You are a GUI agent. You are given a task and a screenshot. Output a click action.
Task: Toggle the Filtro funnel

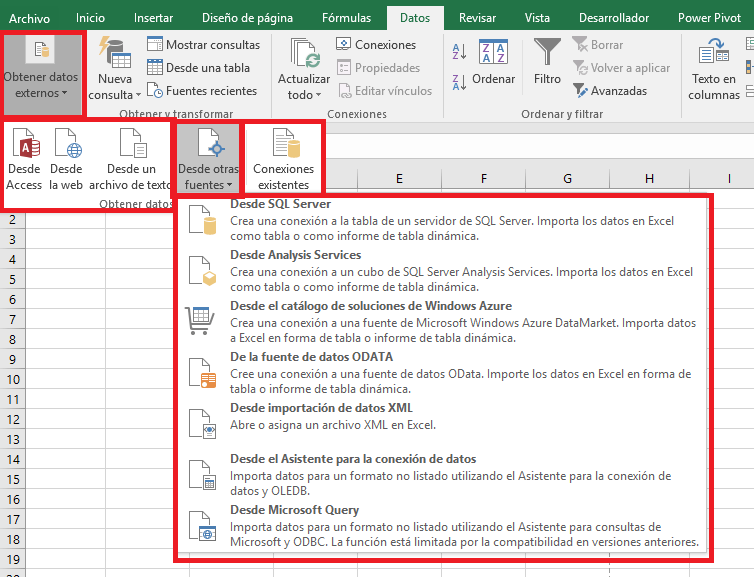click(x=547, y=63)
